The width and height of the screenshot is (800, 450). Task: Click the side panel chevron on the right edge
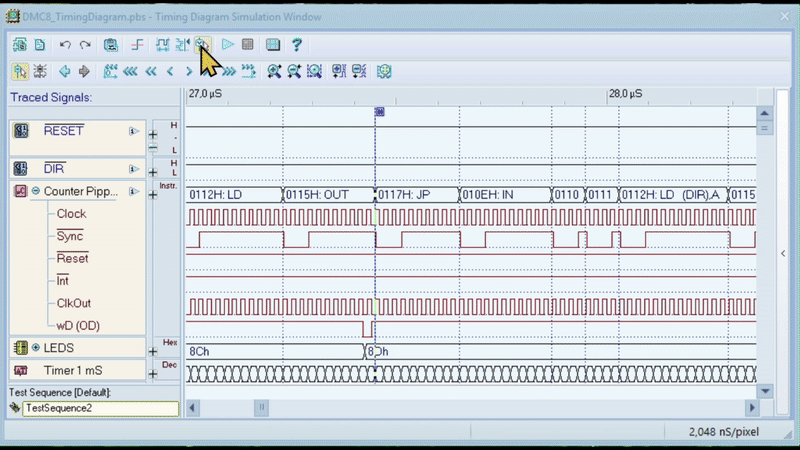tap(783, 253)
